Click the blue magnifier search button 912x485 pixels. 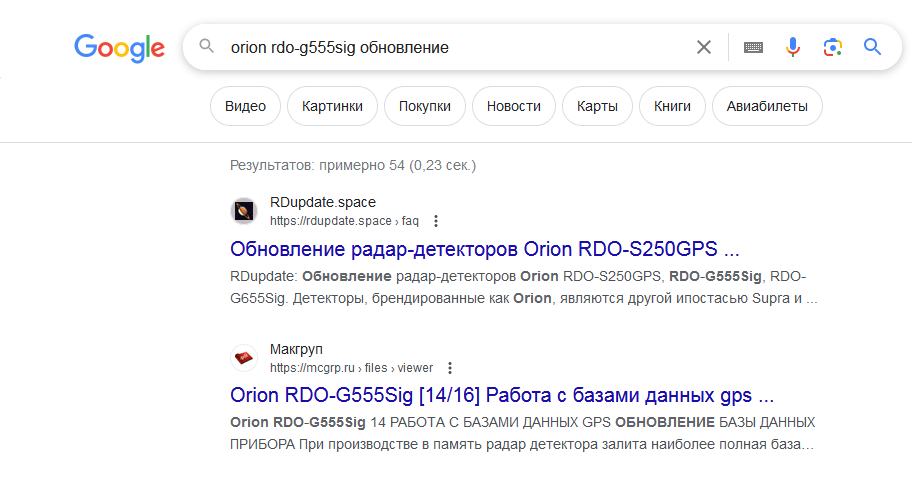(872, 47)
